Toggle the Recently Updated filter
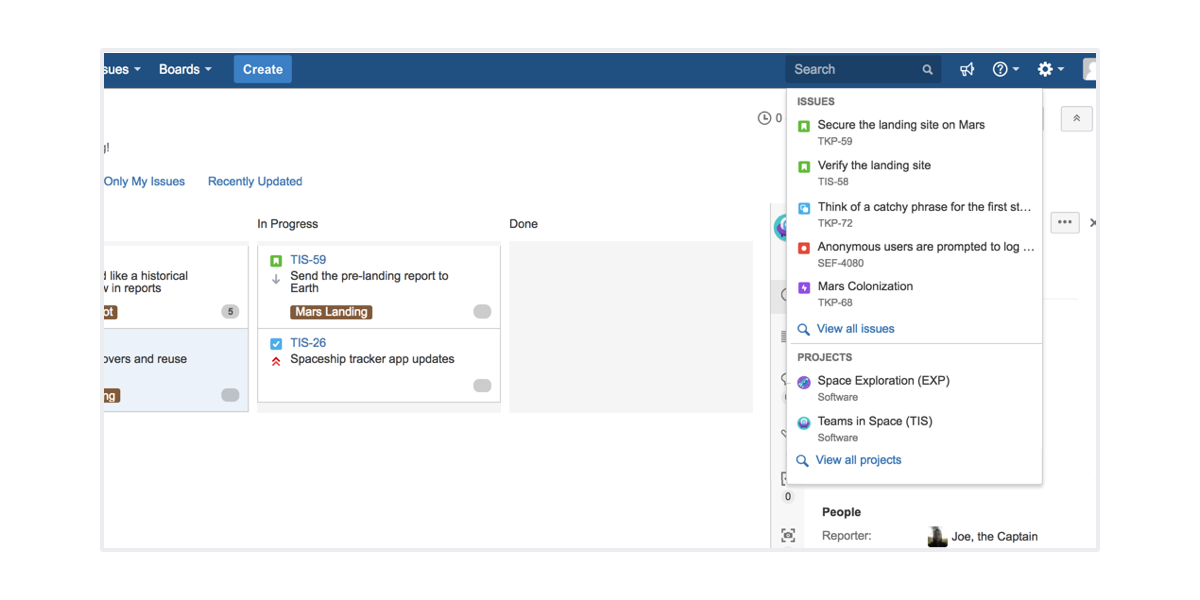Image resolution: width=1200 pixels, height=600 pixels. click(255, 181)
